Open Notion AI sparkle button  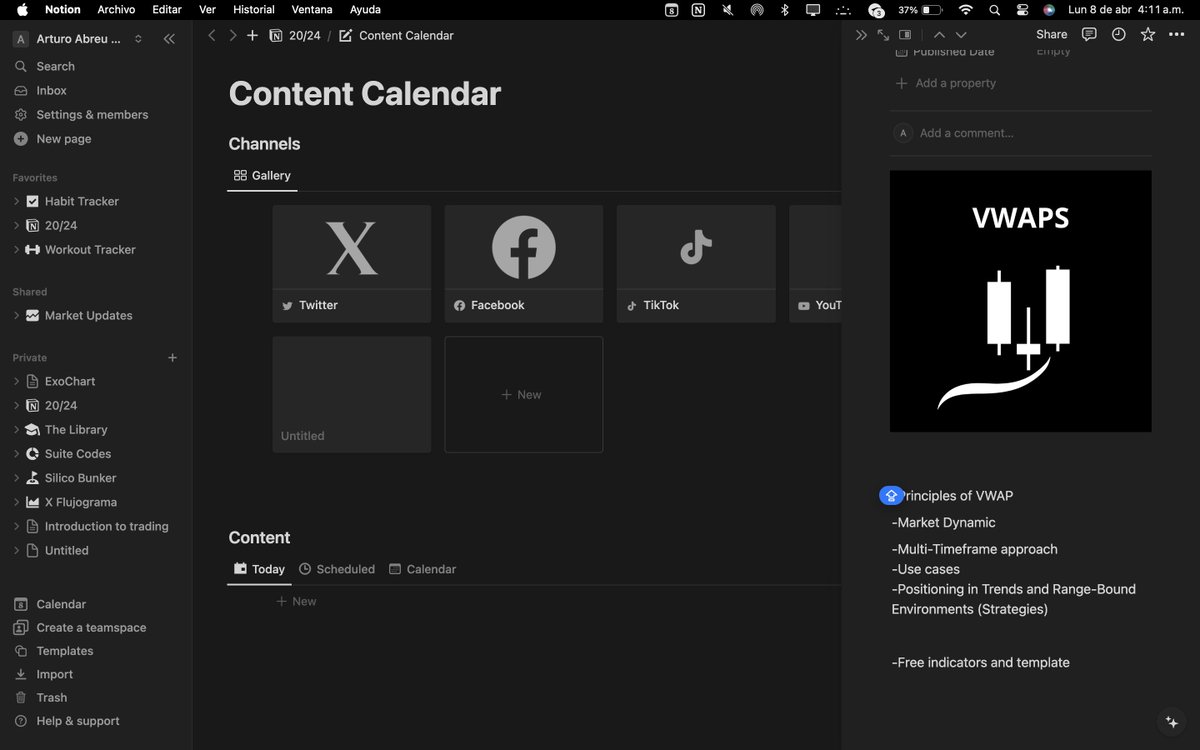(x=1171, y=721)
